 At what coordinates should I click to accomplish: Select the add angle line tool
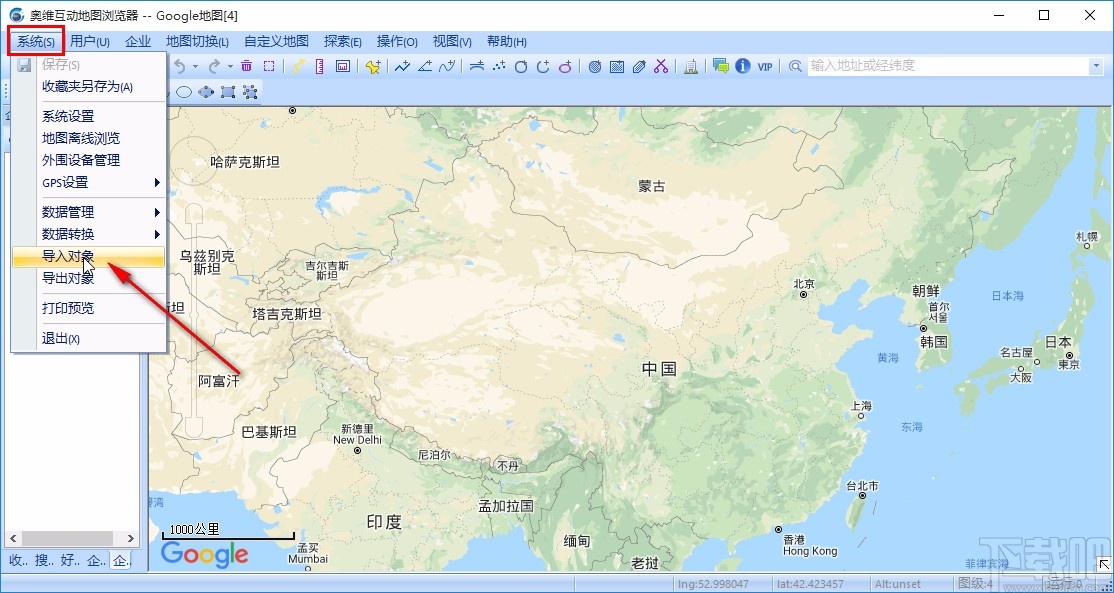pos(425,66)
